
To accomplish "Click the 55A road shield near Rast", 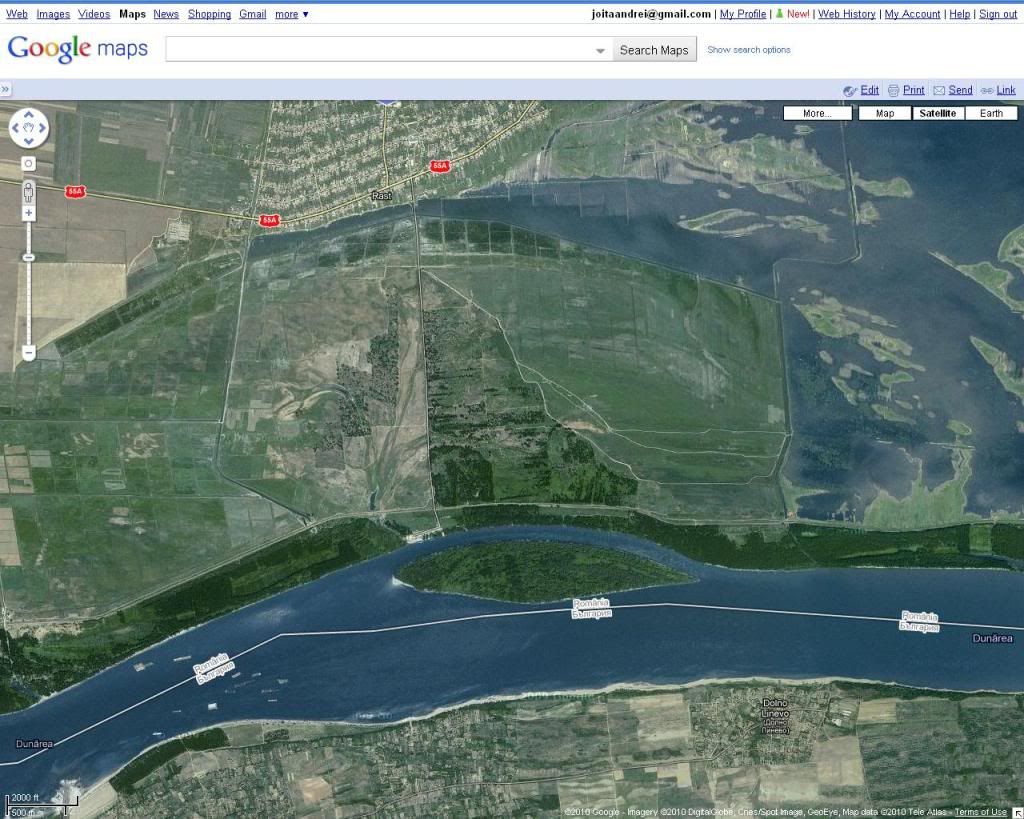I will [269, 221].
